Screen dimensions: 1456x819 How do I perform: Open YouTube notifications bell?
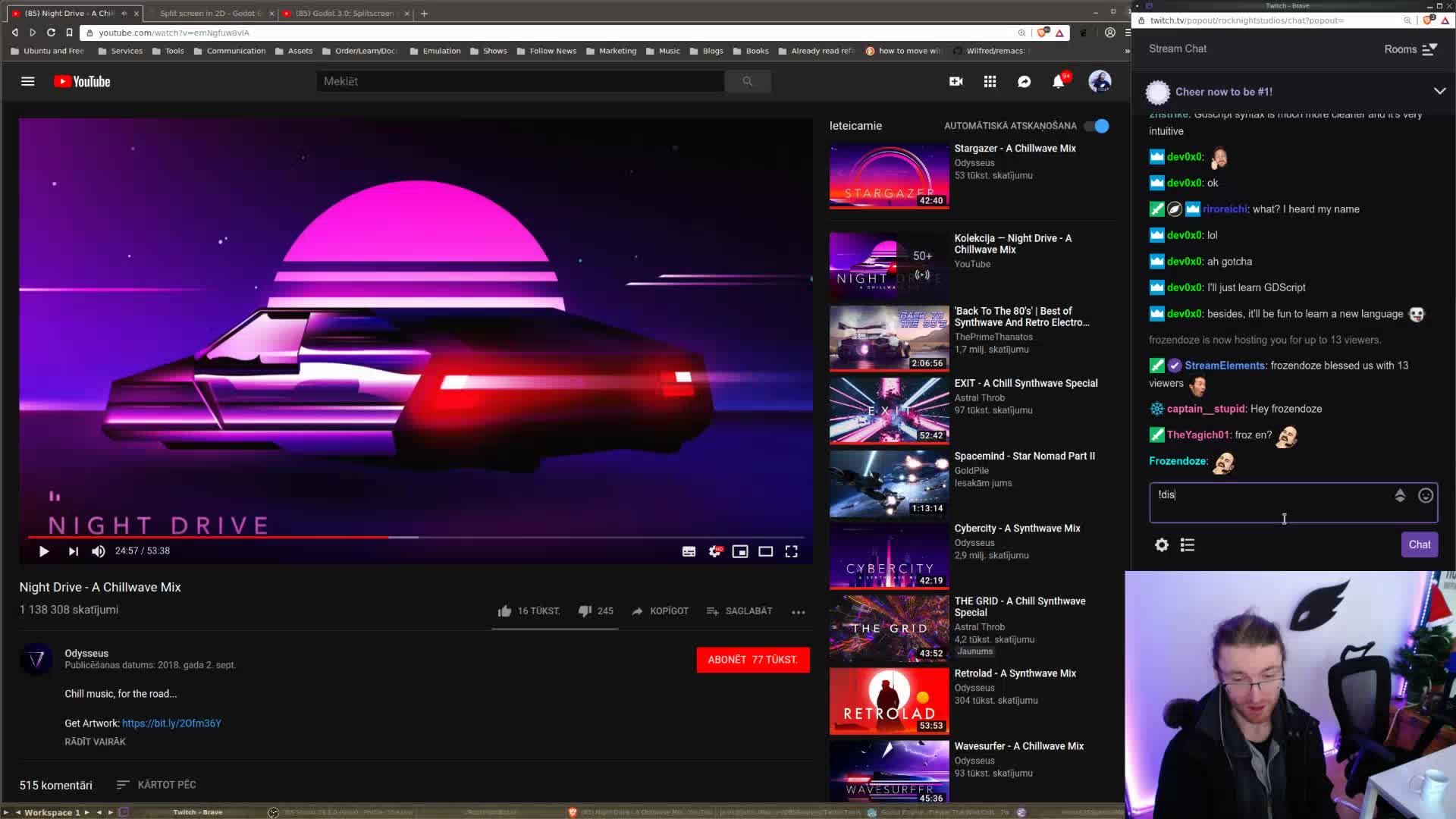(1059, 81)
